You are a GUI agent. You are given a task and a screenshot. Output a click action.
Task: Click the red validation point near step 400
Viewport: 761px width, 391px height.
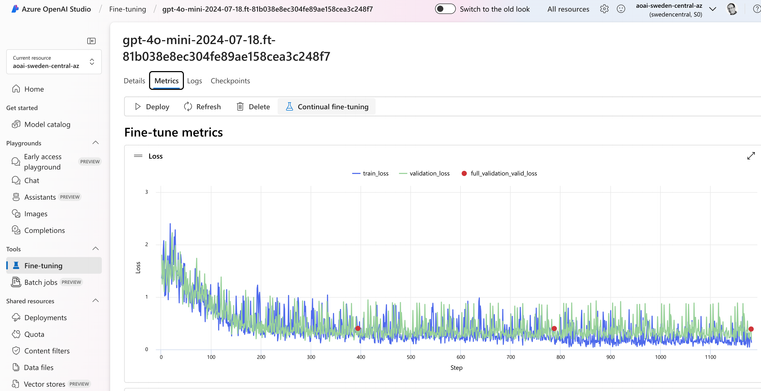[358, 328]
